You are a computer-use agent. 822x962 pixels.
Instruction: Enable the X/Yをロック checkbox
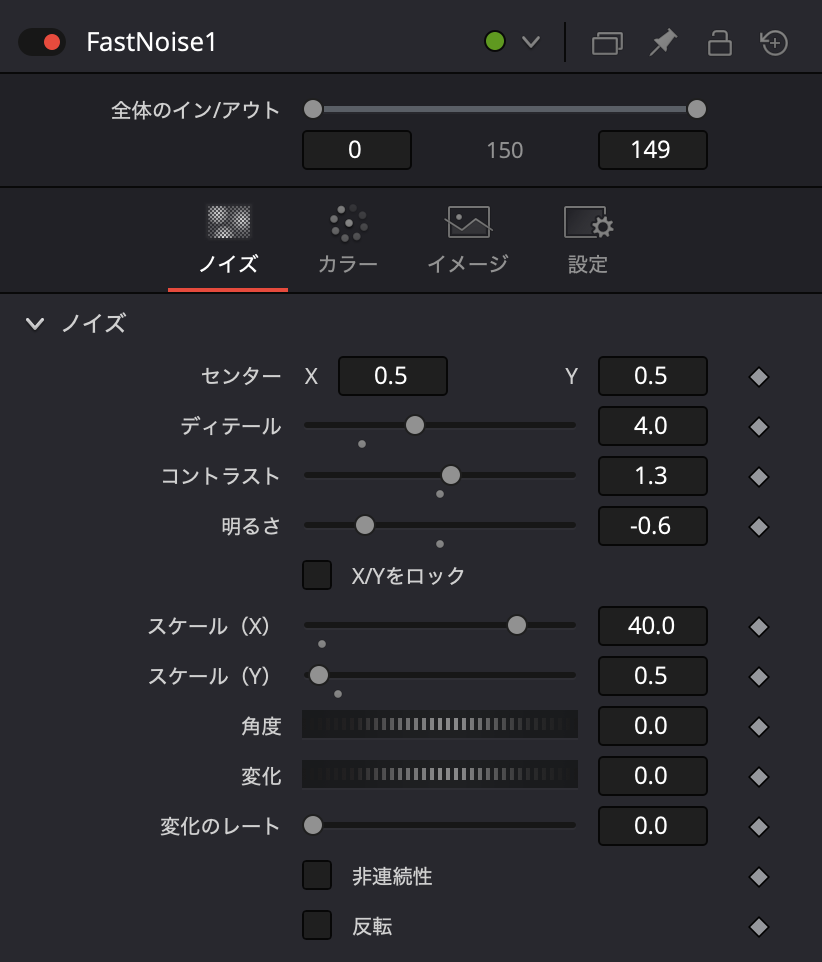pyautogui.click(x=317, y=575)
